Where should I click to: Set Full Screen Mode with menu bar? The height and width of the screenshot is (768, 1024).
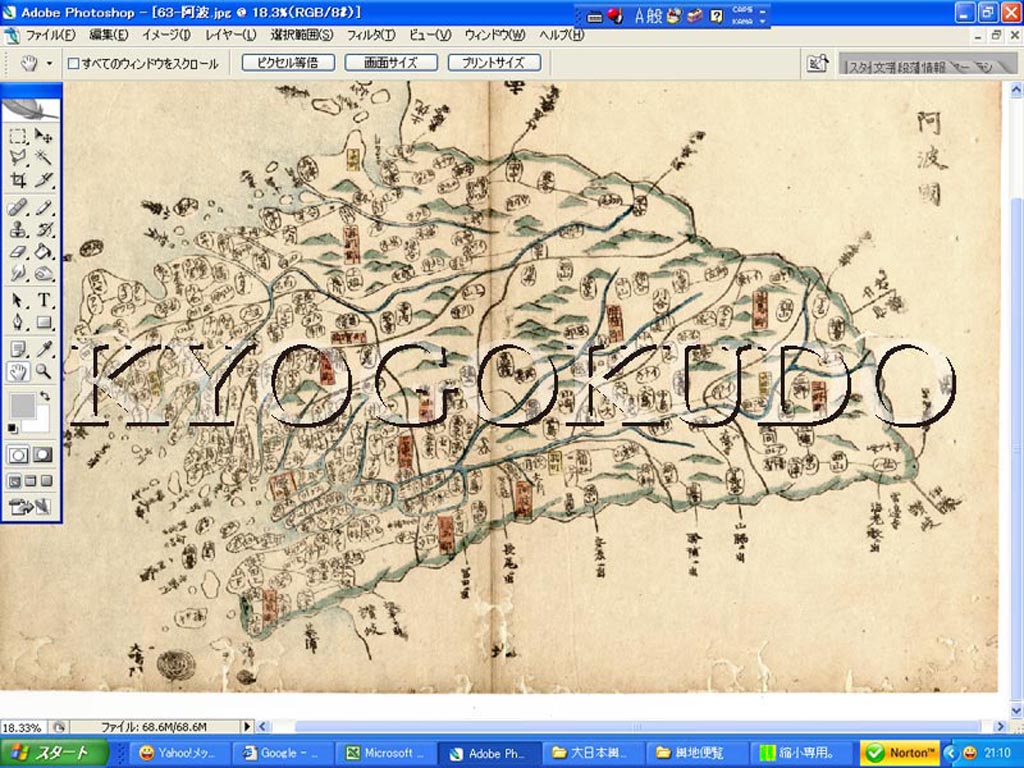point(30,482)
